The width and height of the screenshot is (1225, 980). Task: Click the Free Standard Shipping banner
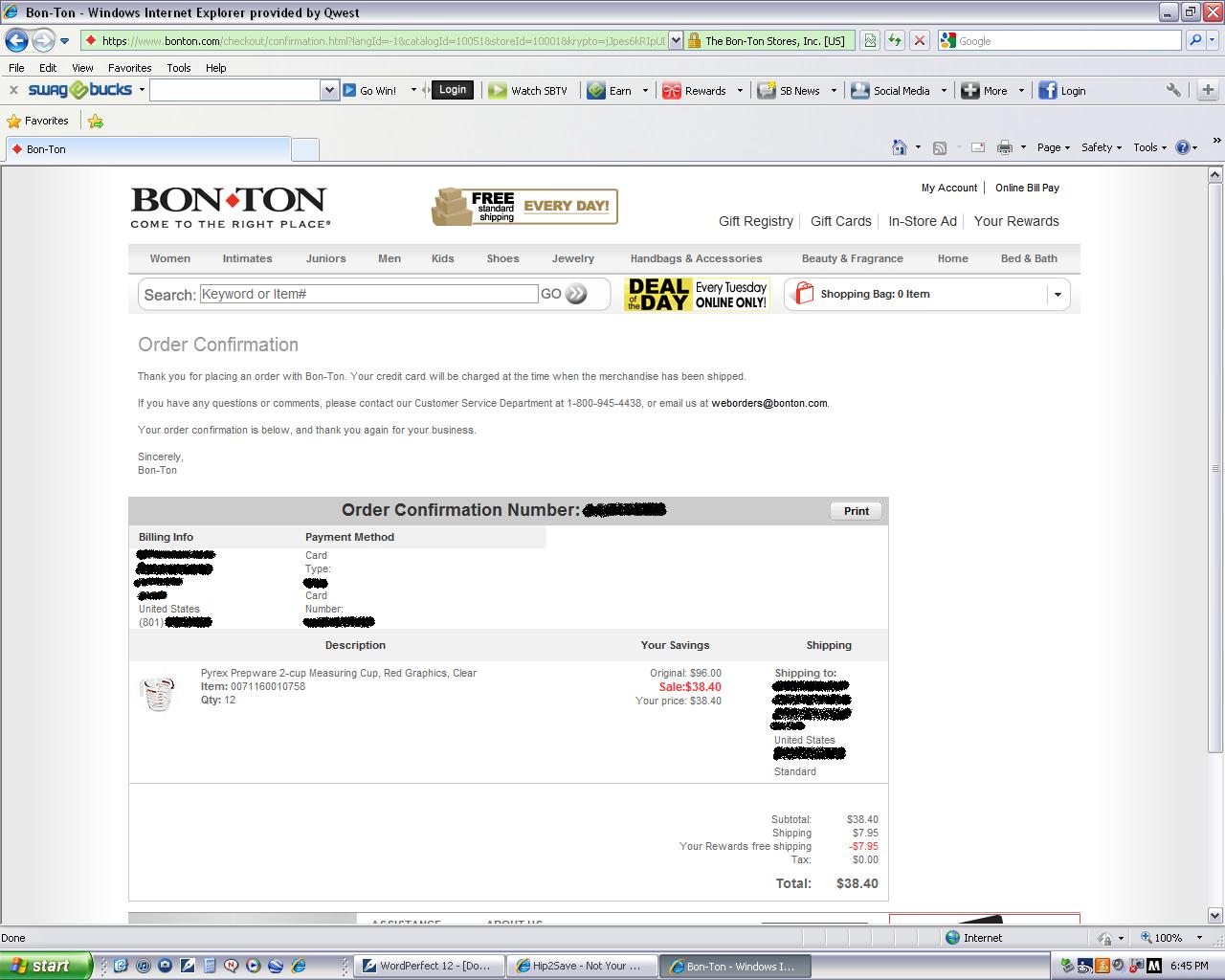click(x=524, y=206)
